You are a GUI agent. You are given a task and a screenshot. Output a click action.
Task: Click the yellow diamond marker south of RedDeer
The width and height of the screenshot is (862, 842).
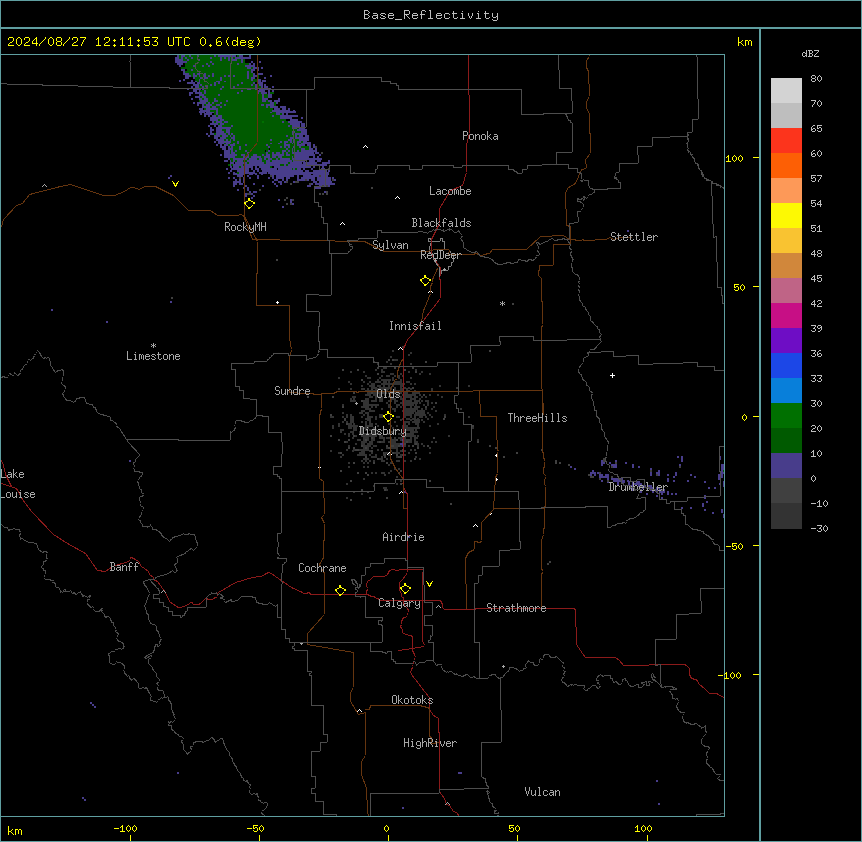[x=426, y=281]
